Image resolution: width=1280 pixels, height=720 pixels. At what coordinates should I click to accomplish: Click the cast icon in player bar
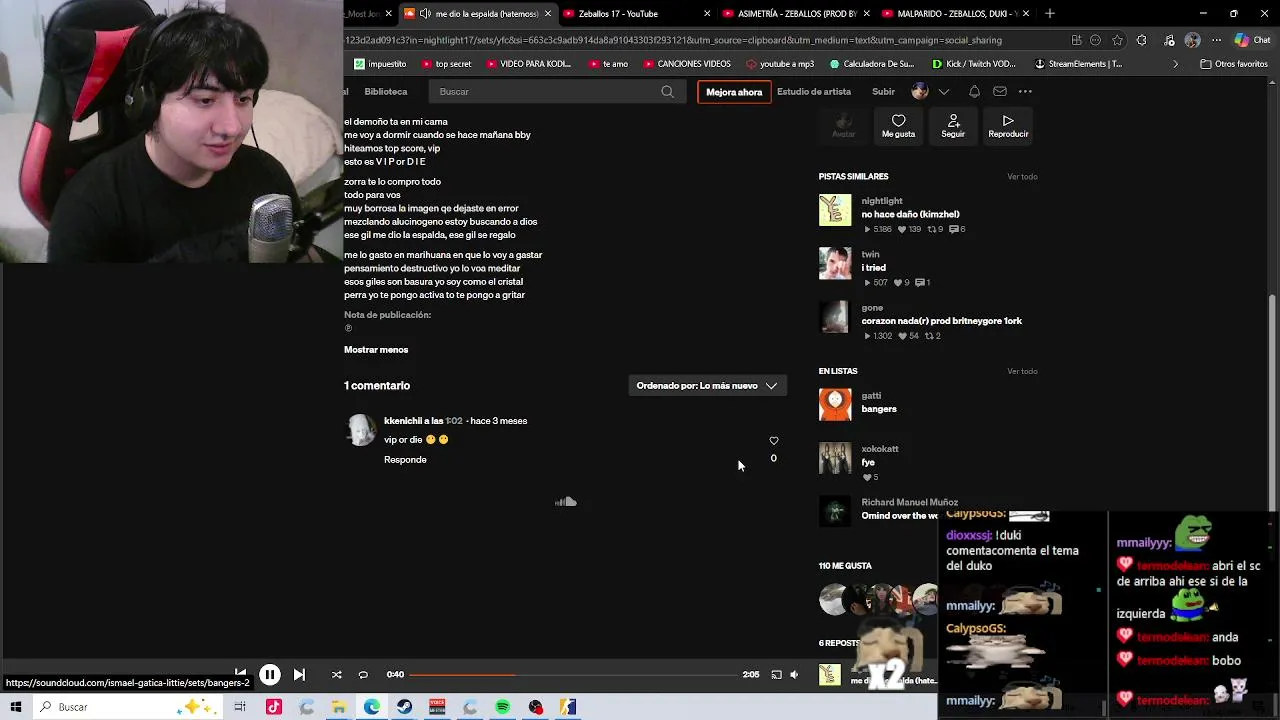[776, 675]
